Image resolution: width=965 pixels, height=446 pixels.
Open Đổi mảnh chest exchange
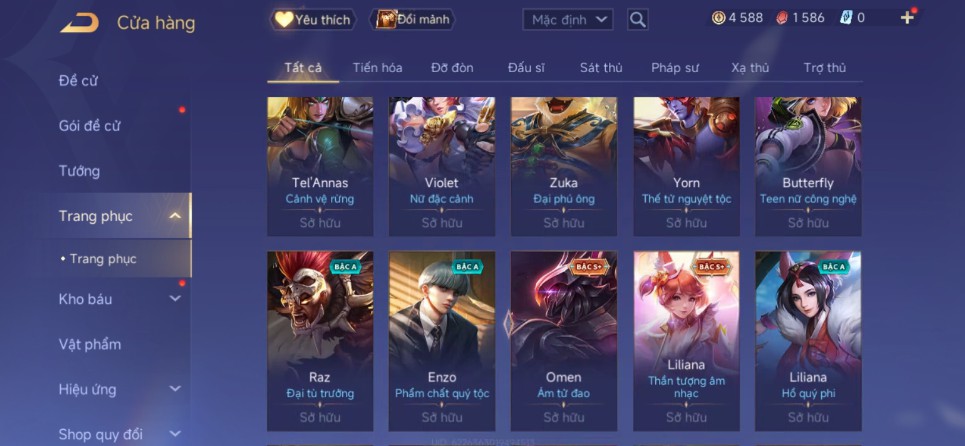(x=412, y=19)
